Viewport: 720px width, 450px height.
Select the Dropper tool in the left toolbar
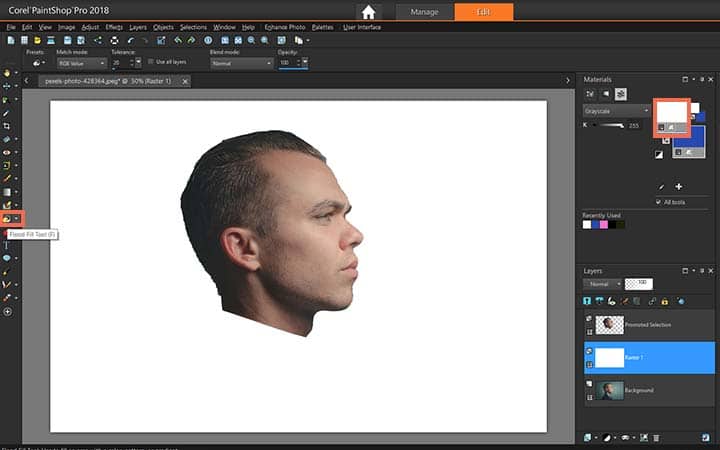point(6,113)
